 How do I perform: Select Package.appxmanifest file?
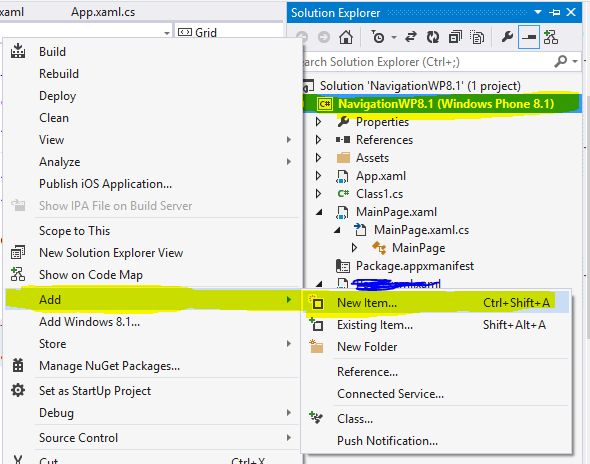[x=415, y=266]
